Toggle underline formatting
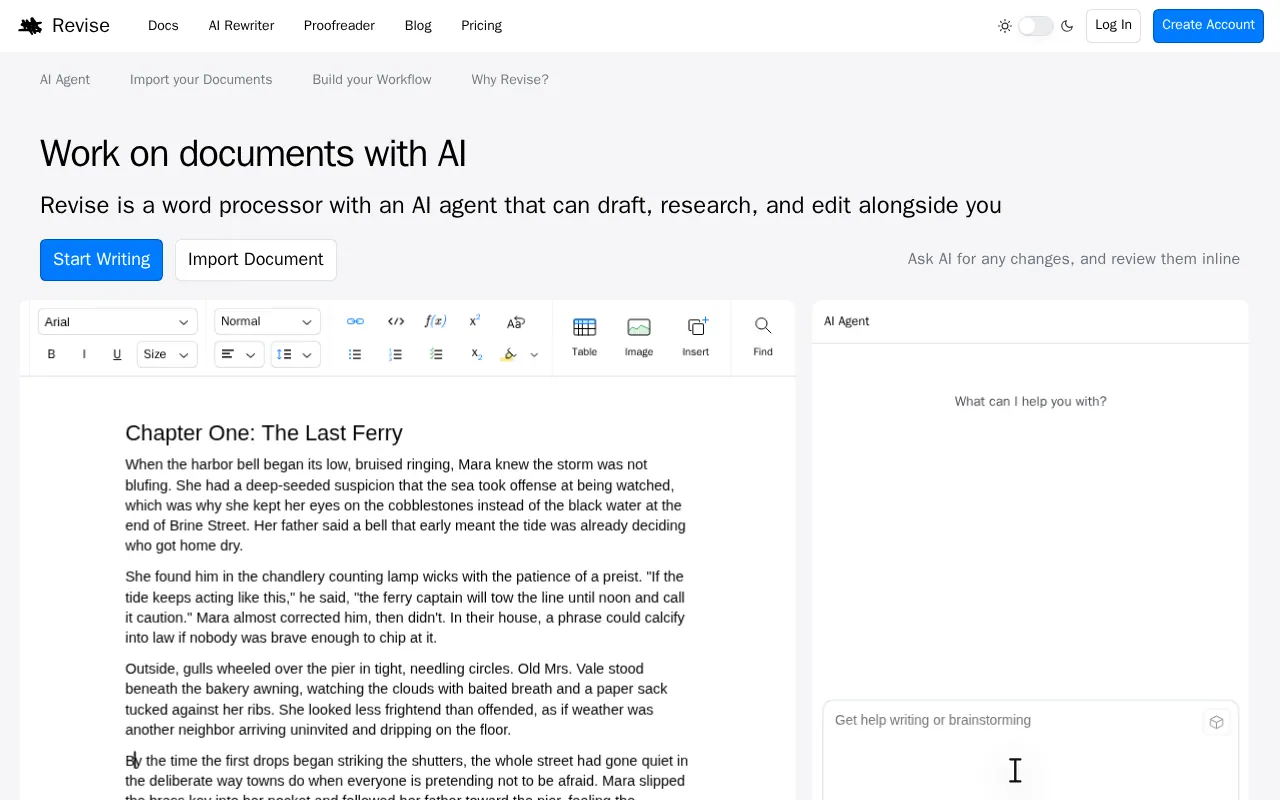Image resolution: width=1280 pixels, height=800 pixels. 117,354
